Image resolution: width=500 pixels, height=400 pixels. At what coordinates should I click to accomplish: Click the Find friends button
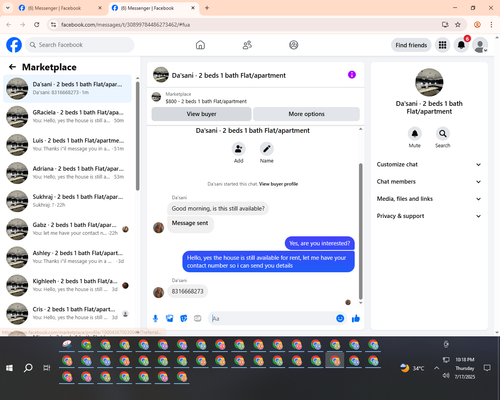point(411,45)
